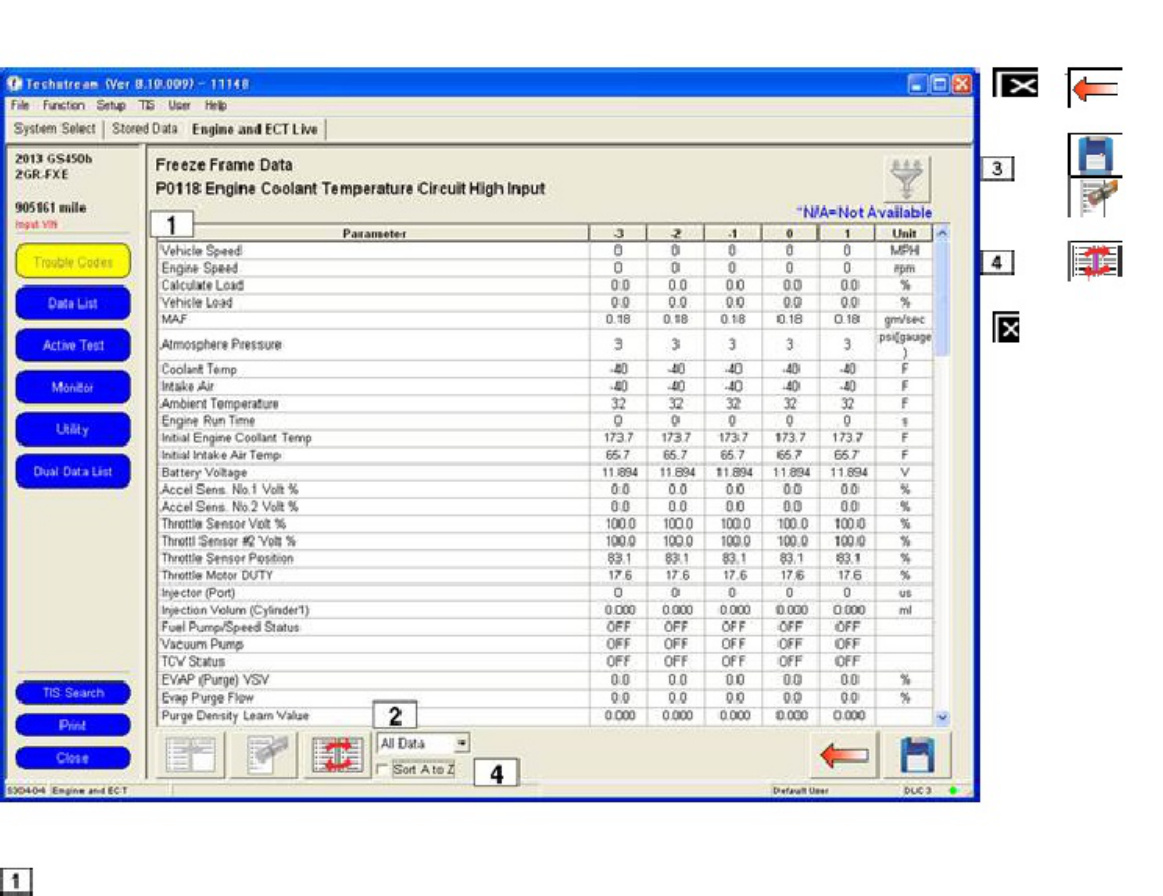
Task: Click the Unit column header
Action: click(x=904, y=234)
